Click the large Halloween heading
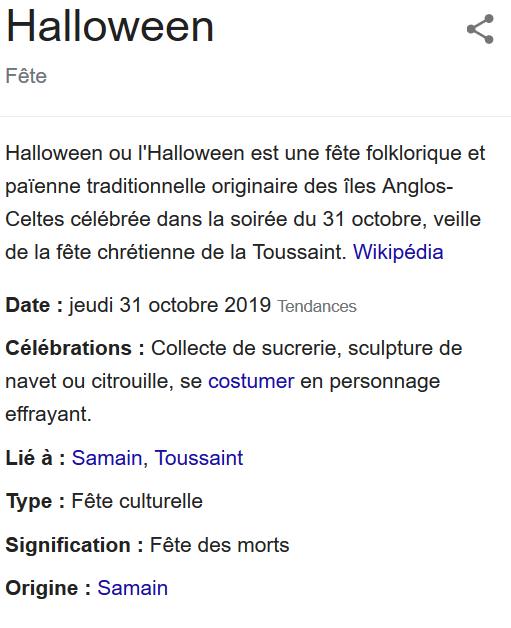The width and height of the screenshot is (511, 628). tap(110, 26)
